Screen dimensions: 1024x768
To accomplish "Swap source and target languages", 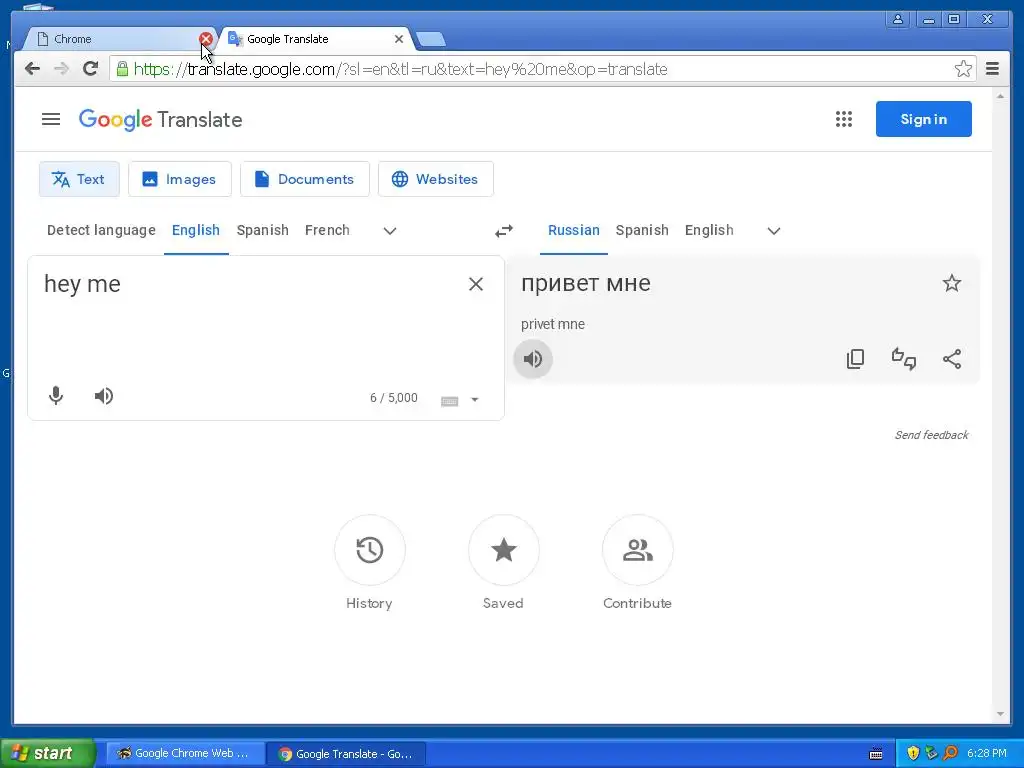I will (504, 231).
